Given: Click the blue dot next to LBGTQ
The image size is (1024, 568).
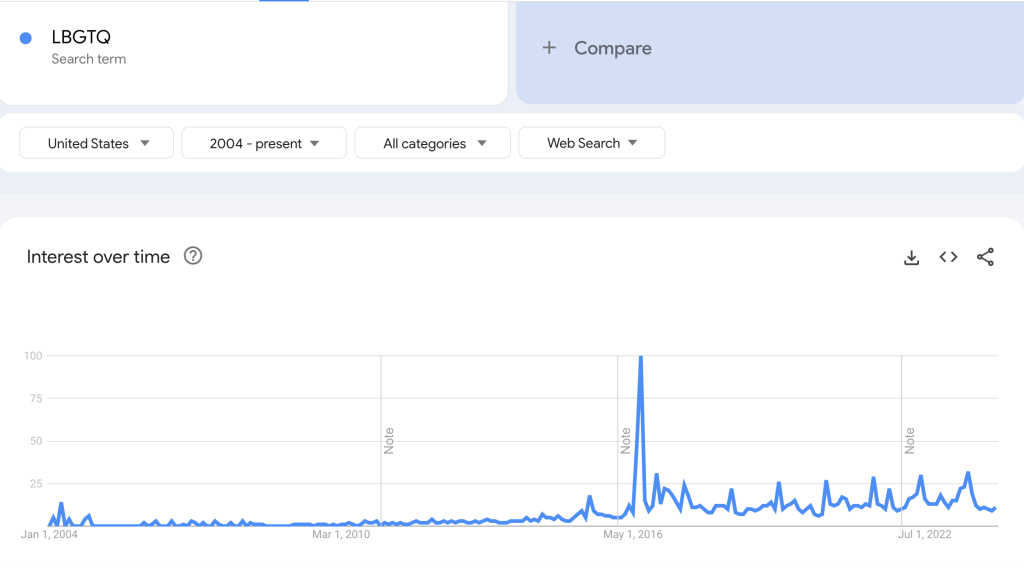Looking at the screenshot, I should click(26, 39).
